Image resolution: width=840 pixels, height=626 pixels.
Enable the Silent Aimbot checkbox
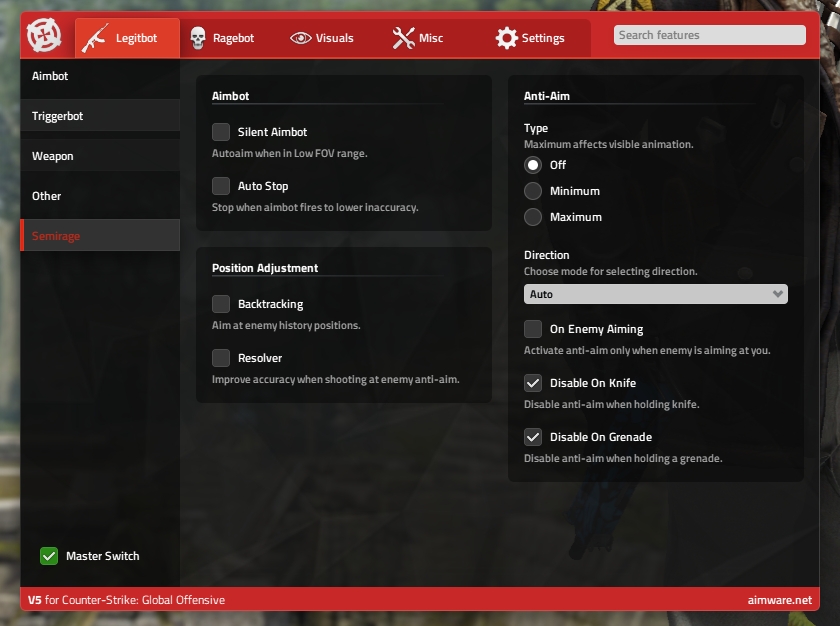click(x=221, y=132)
